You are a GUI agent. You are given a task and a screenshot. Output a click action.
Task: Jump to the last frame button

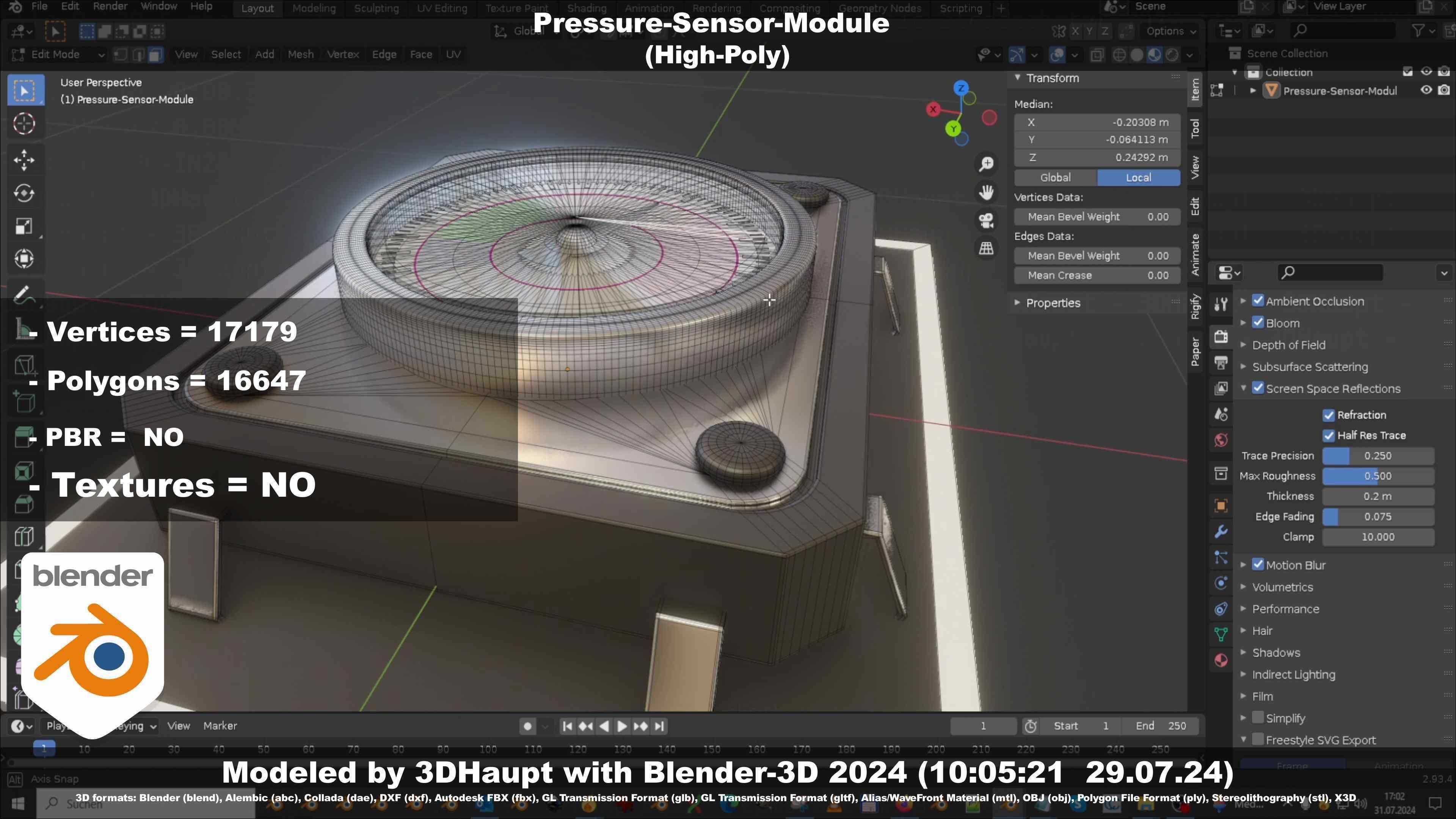tap(659, 726)
